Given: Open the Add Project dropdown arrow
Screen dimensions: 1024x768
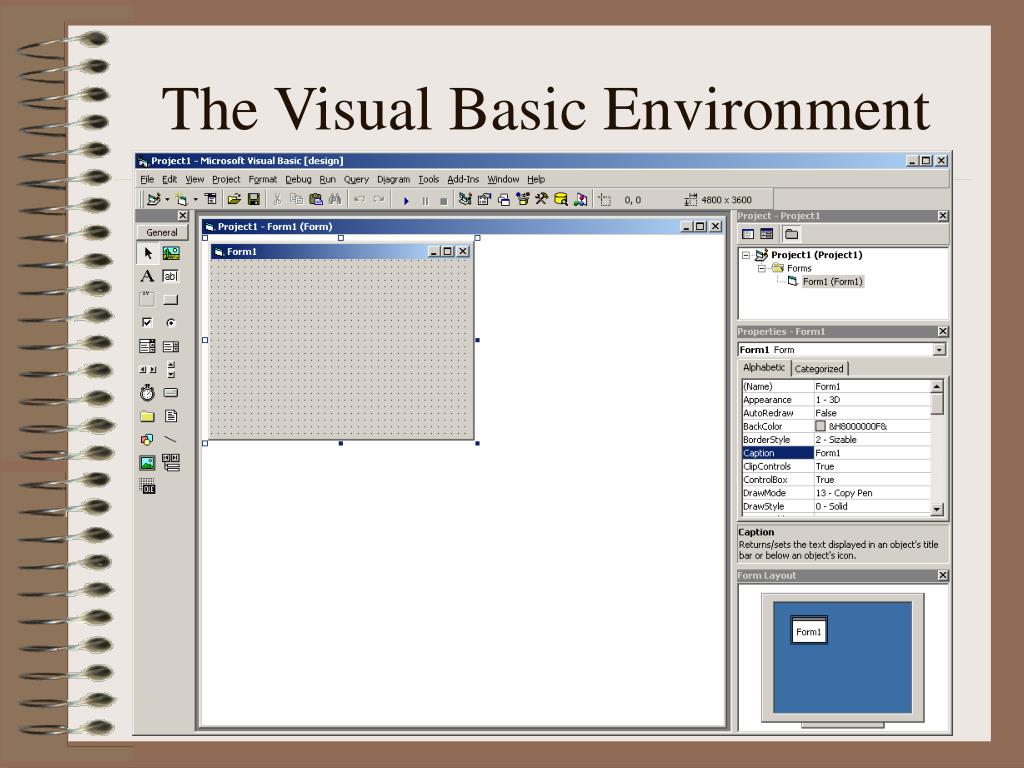Looking at the screenshot, I should click(167, 200).
